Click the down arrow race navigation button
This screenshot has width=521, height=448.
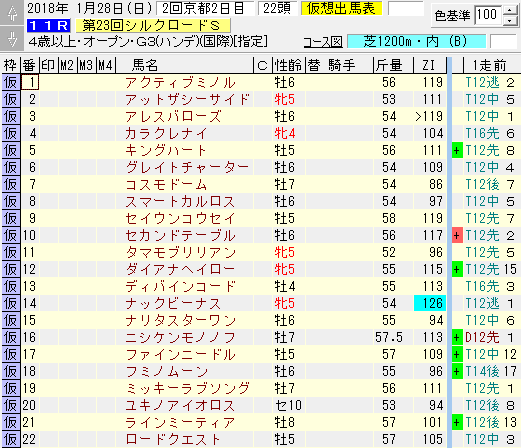(x=12, y=38)
